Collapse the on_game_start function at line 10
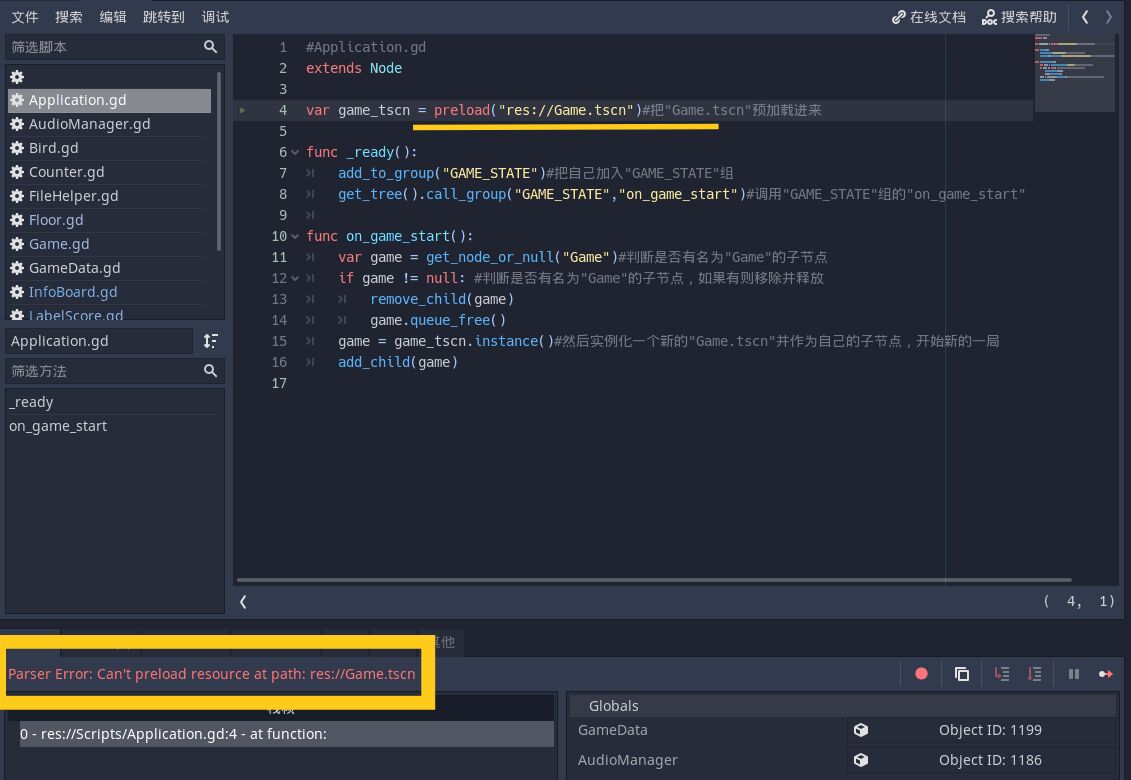1131x780 pixels. (295, 237)
